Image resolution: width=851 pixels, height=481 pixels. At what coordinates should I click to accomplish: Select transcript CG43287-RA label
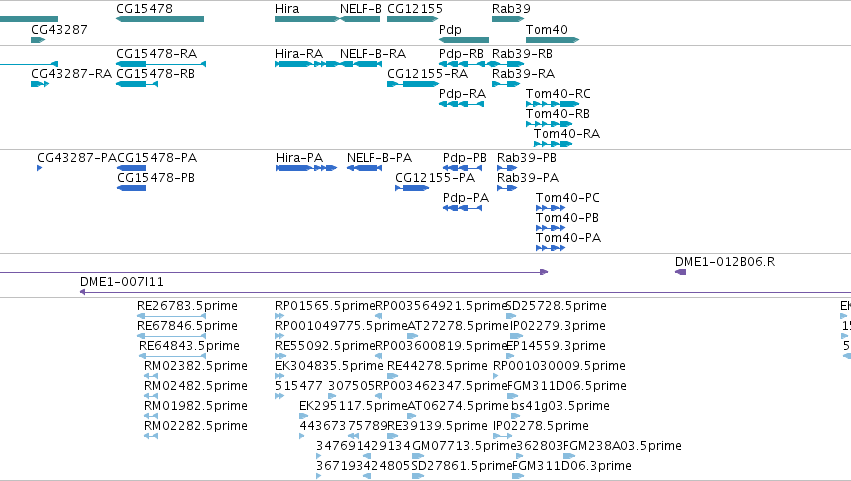tap(72, 74)
